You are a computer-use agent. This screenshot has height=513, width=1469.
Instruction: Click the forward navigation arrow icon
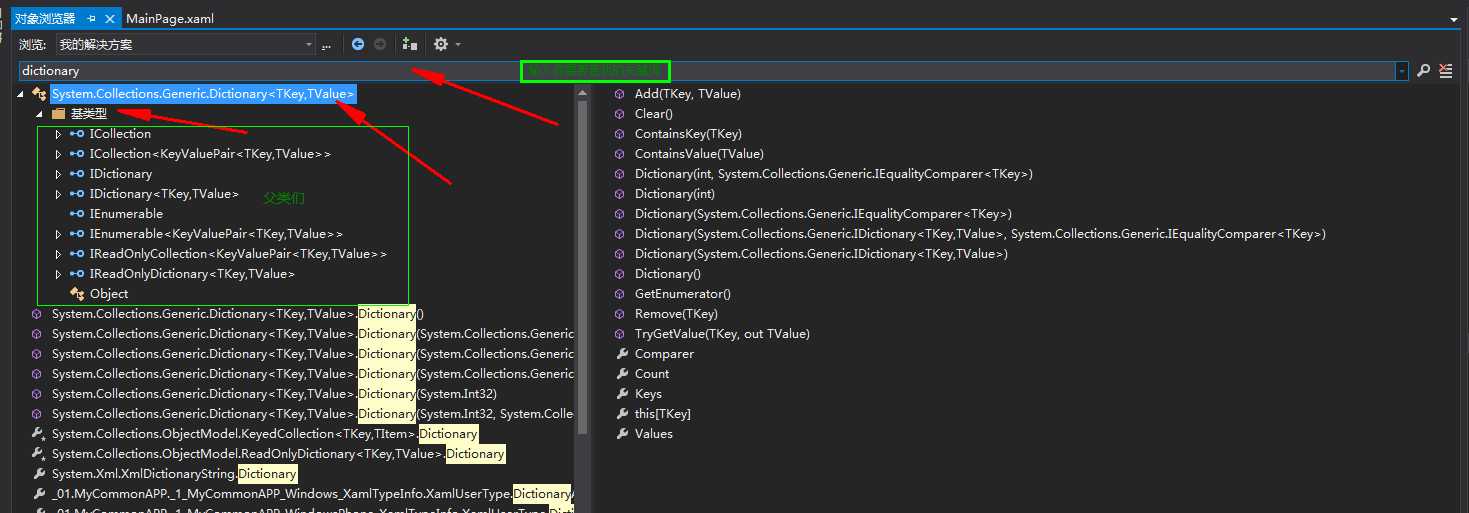coord(380,44)
